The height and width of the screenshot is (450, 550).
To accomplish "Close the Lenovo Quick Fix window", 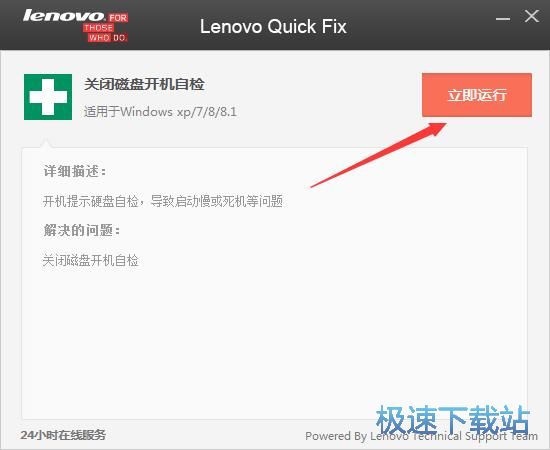I will coord(532,16).
